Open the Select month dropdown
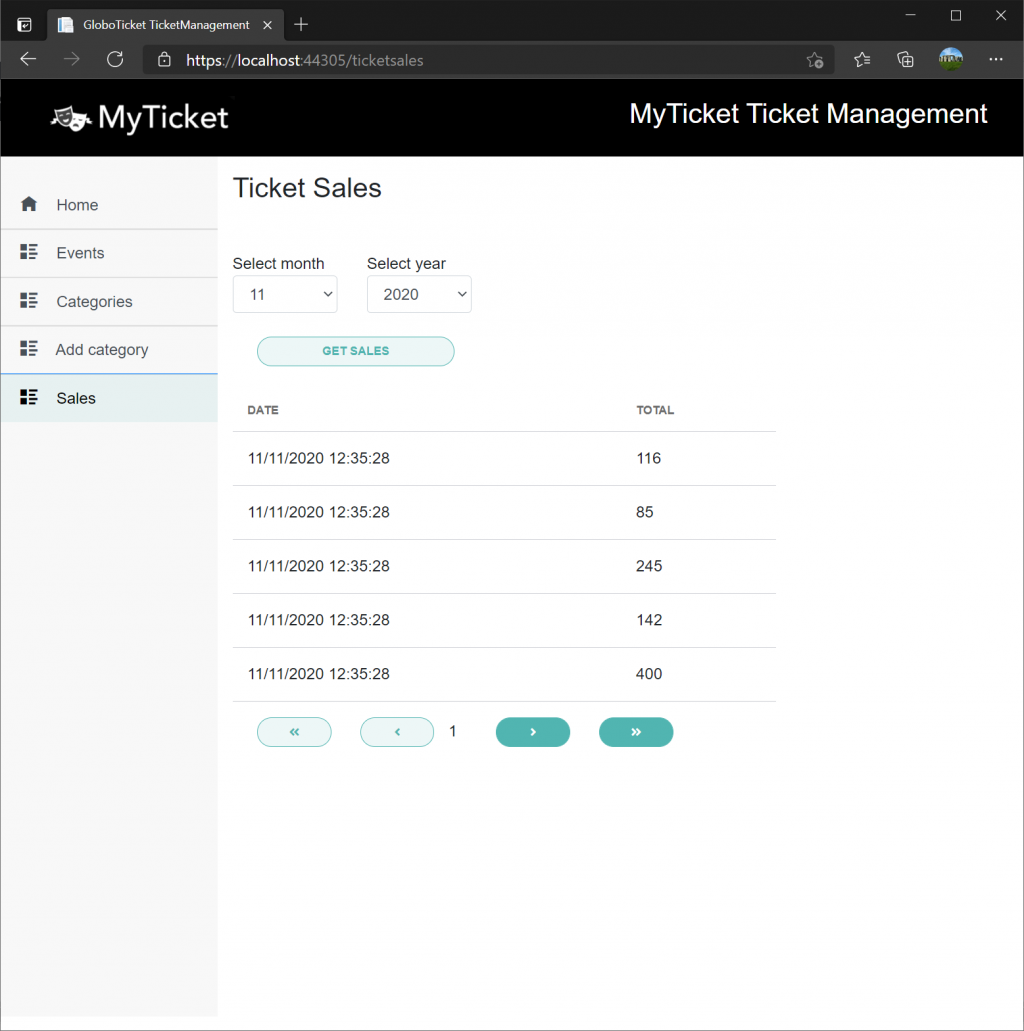Viewport: 1024px width, 1031px height. [285, 294]
